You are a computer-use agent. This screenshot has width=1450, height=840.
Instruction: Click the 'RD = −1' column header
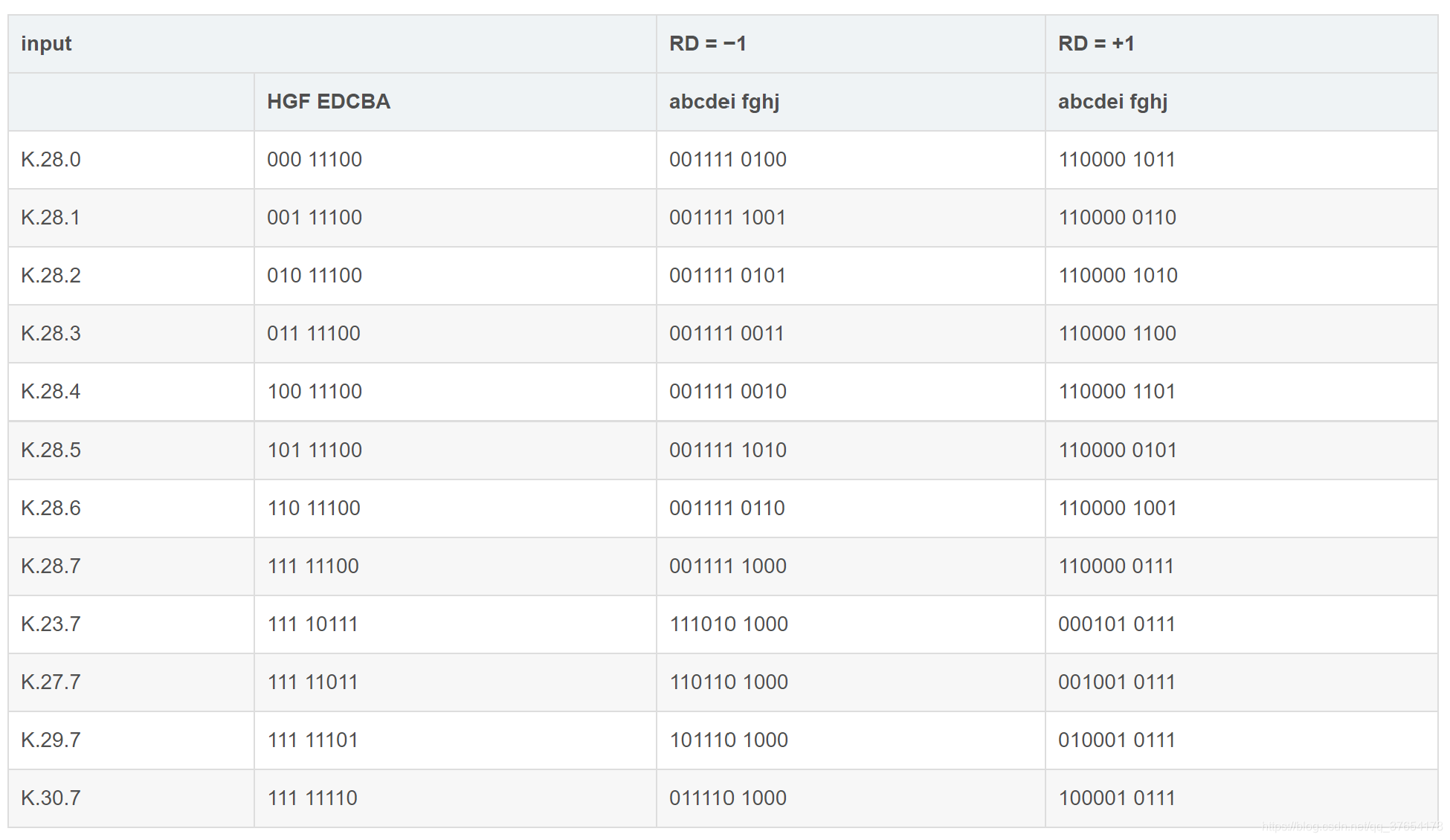pos(707,44)
